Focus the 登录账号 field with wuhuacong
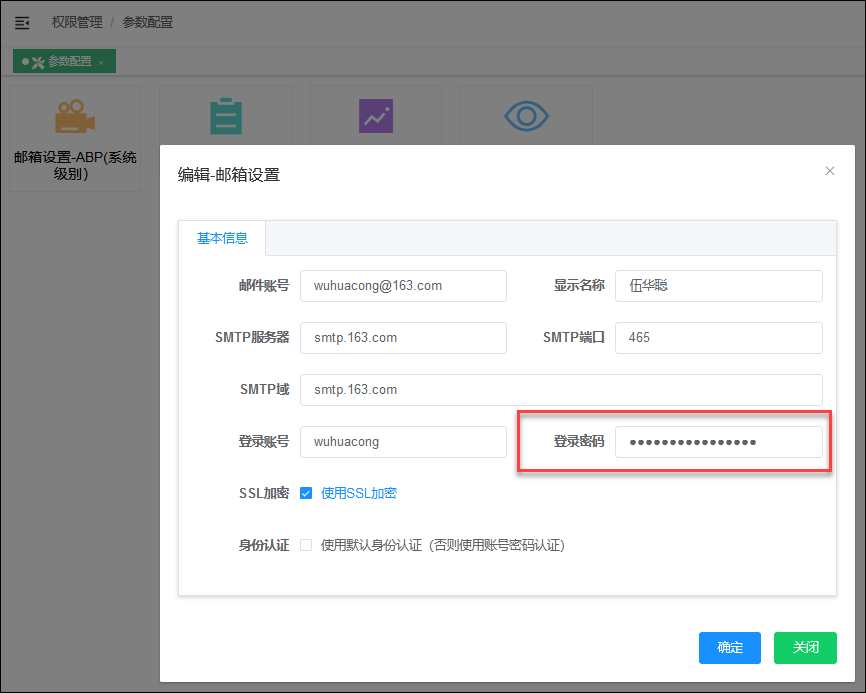Screen dimensions: 866x693 click(x=403, y=442)
